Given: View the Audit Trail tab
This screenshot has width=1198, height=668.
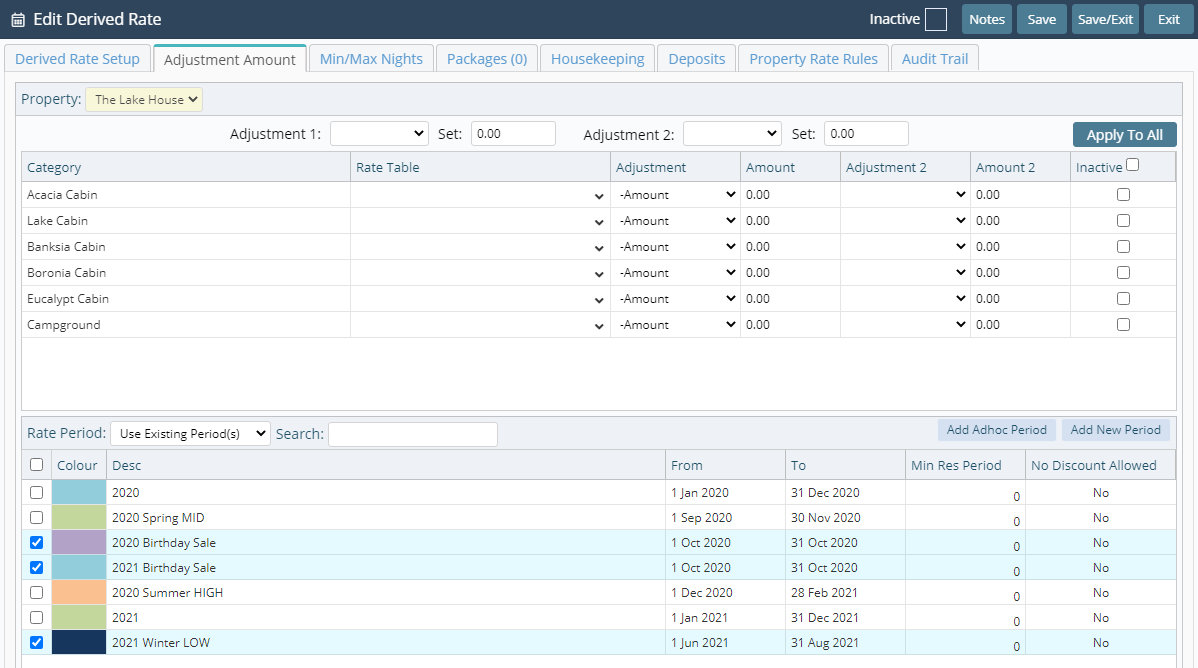Looking at the screenshot, I should (x=934, y=59).
